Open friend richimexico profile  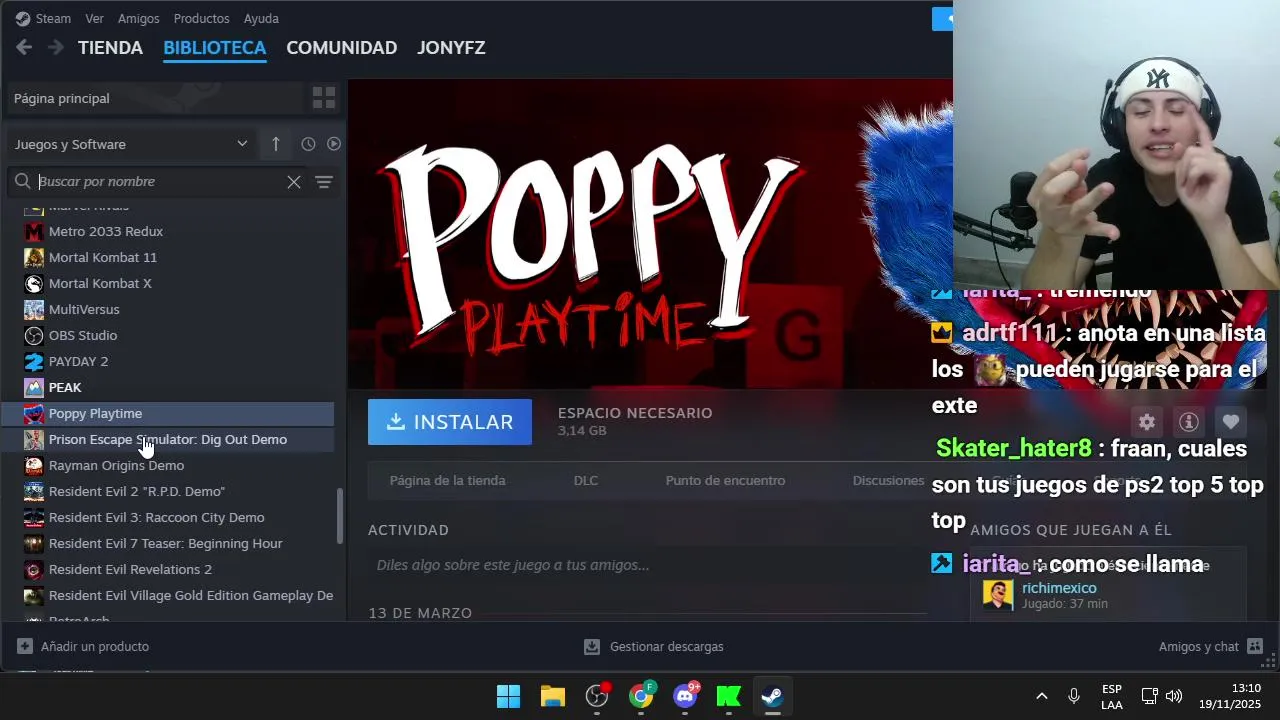point(1059,588)
